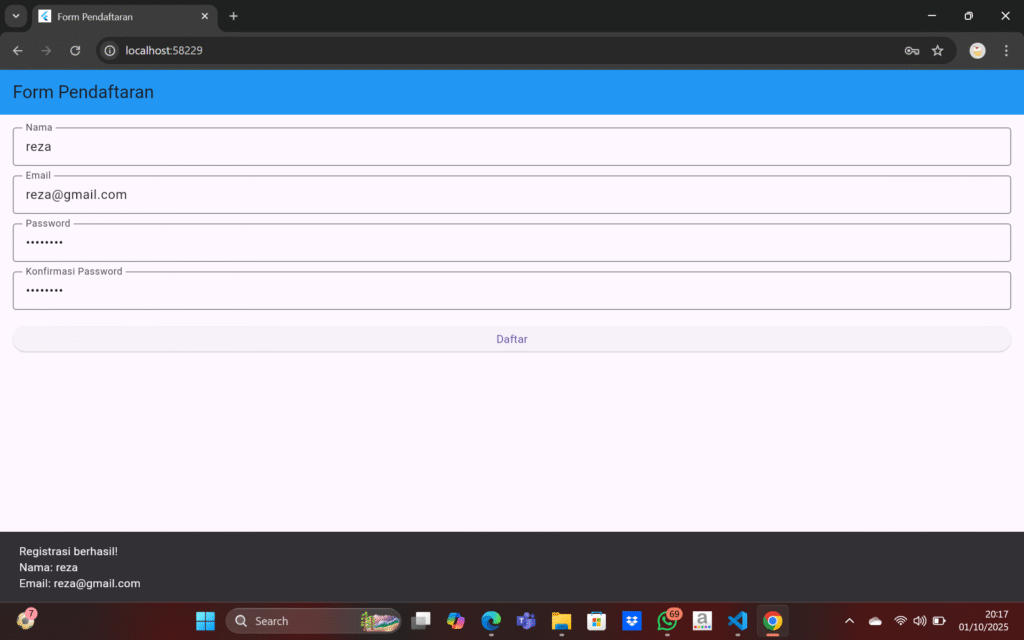Open the Chrome three-dot menu
The width and height of the screenshot is (1024, 640).
pyautogui.click(x=1006, y=51)
